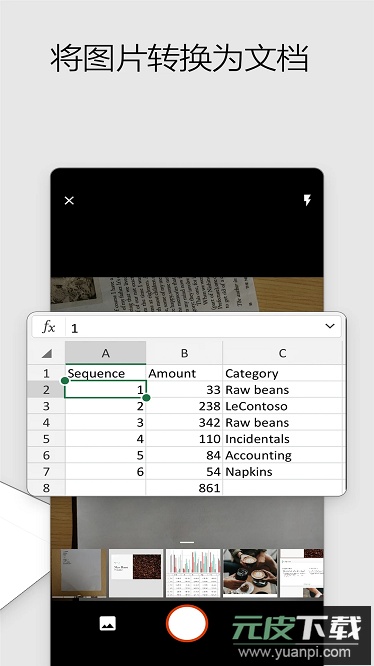
Task: Click sequence cell with value 3
Action: (x=106, y=423)
